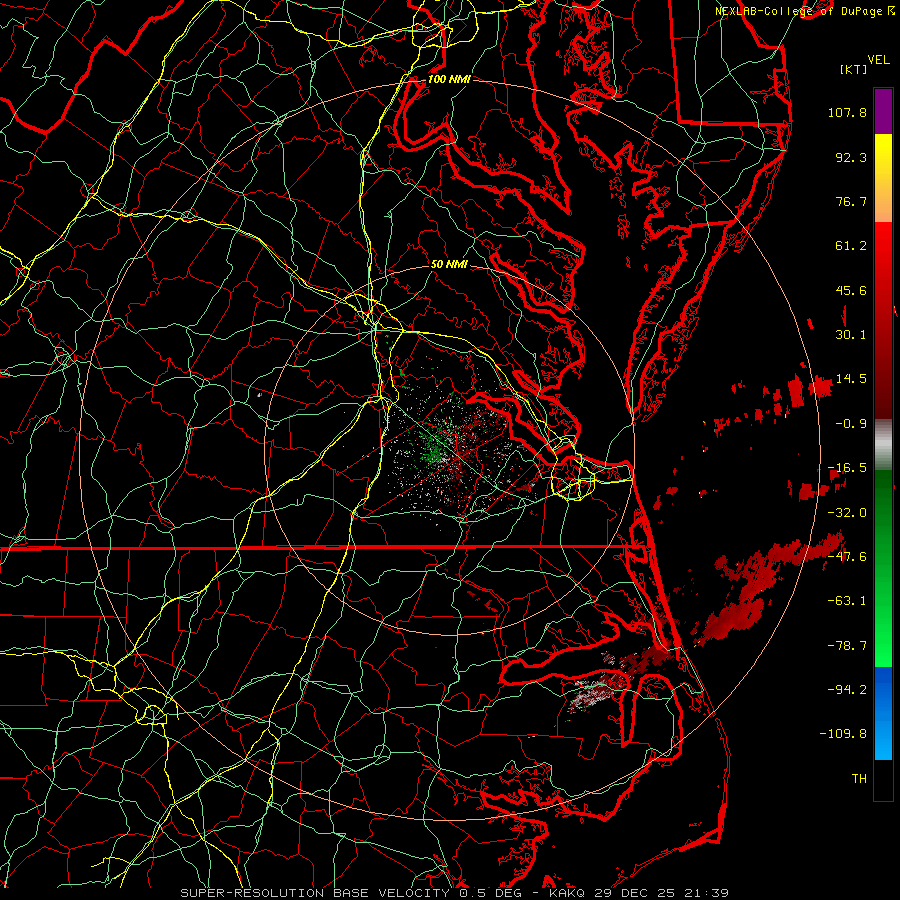The width and height of the screenshot is (900, 900).
Task: Click the gray near-zero segment of the color bar
Action: pos(883,445)
